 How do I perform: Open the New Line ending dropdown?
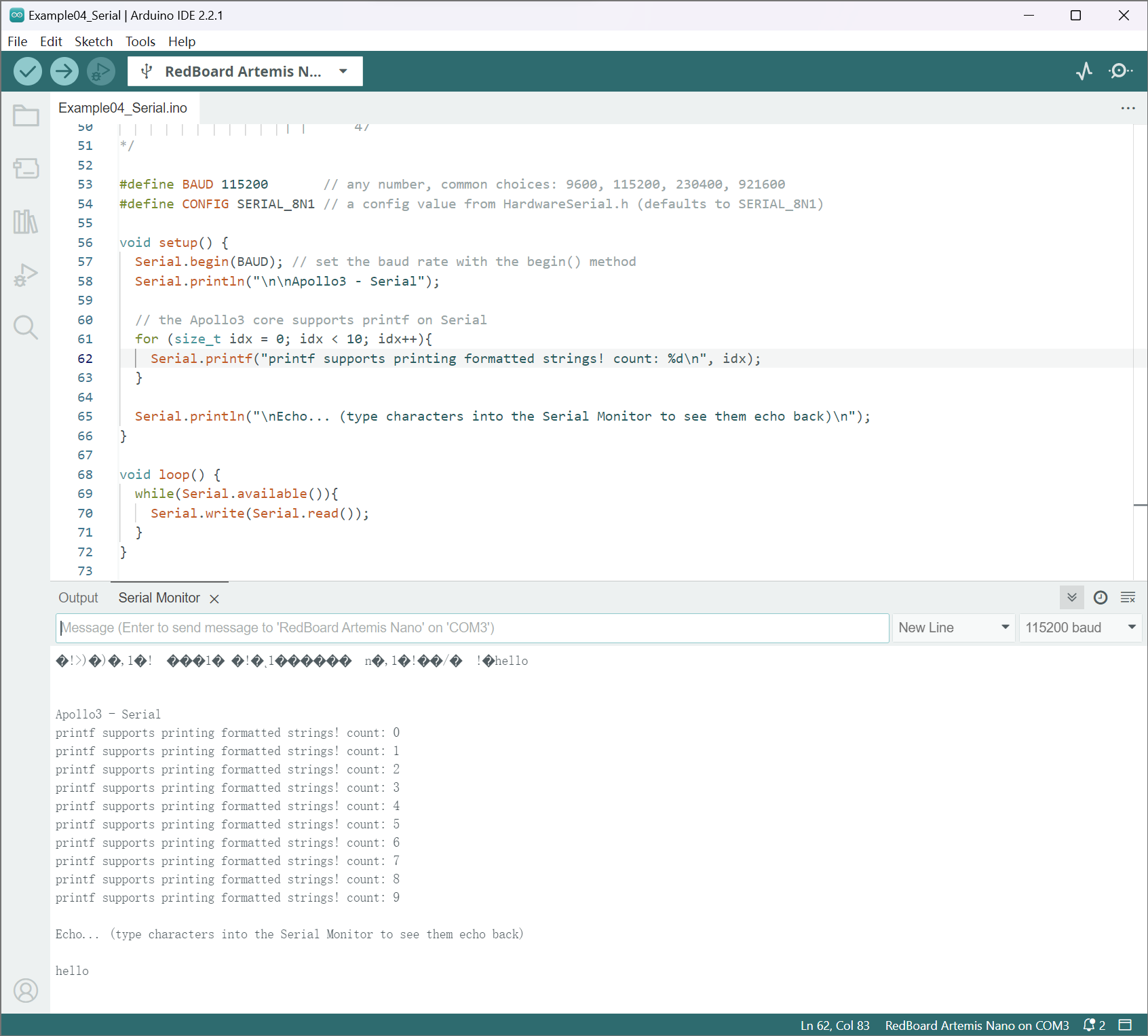[x=953, y=628]
